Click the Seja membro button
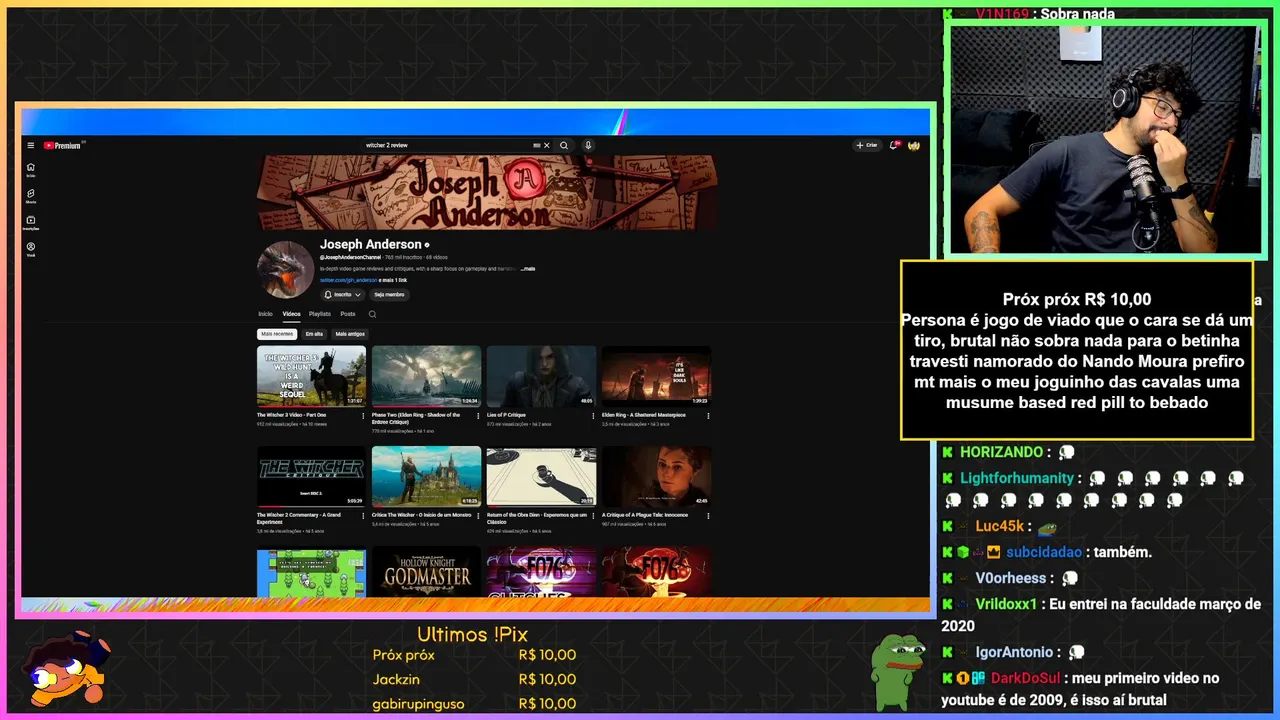 point(389,295)
